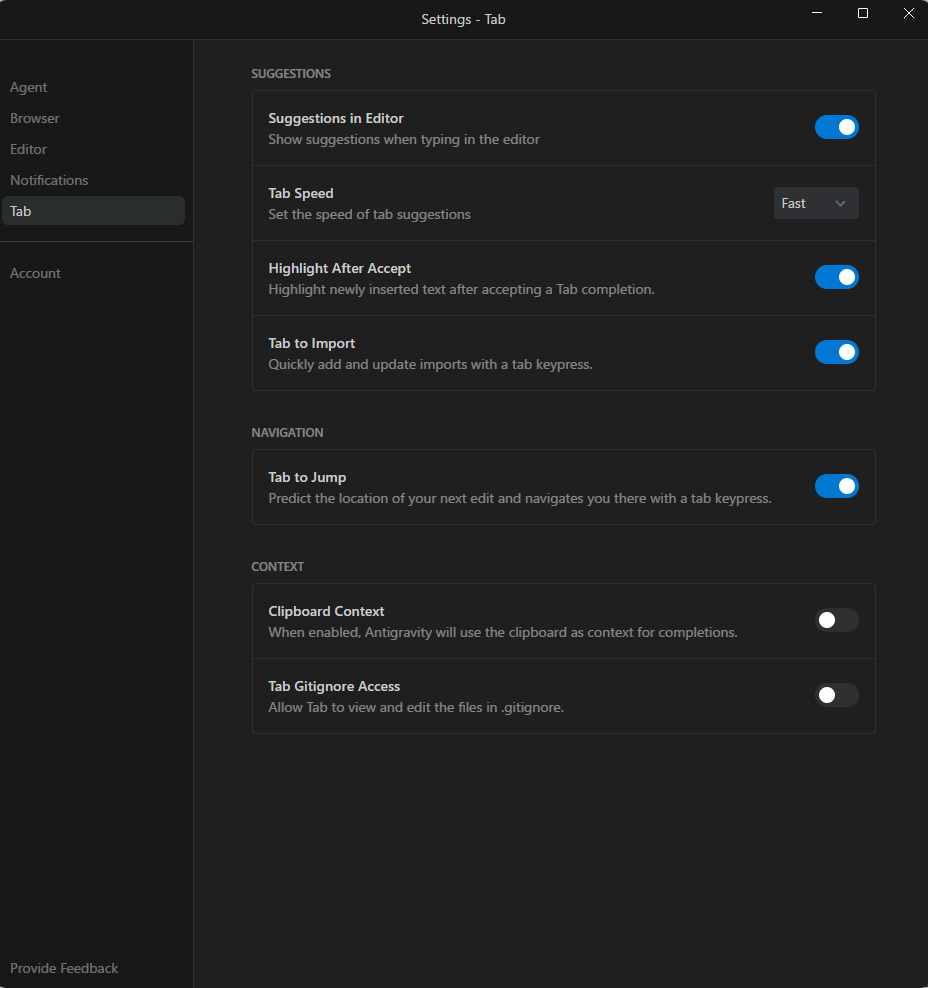Open the Agent settings section
Viewport: 928px width, 988px height.
point(29,88)
